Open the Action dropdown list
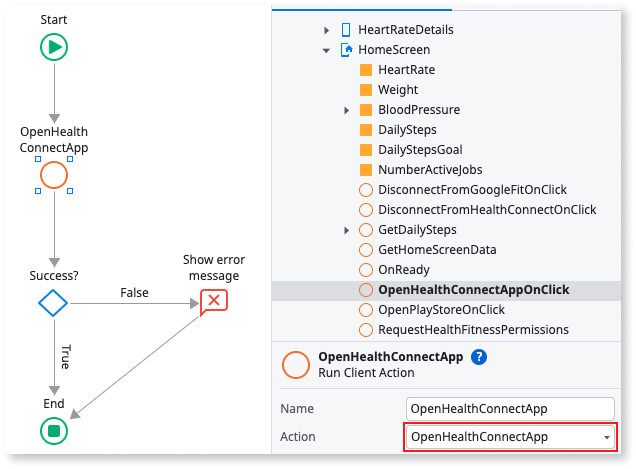 [606, 437]
